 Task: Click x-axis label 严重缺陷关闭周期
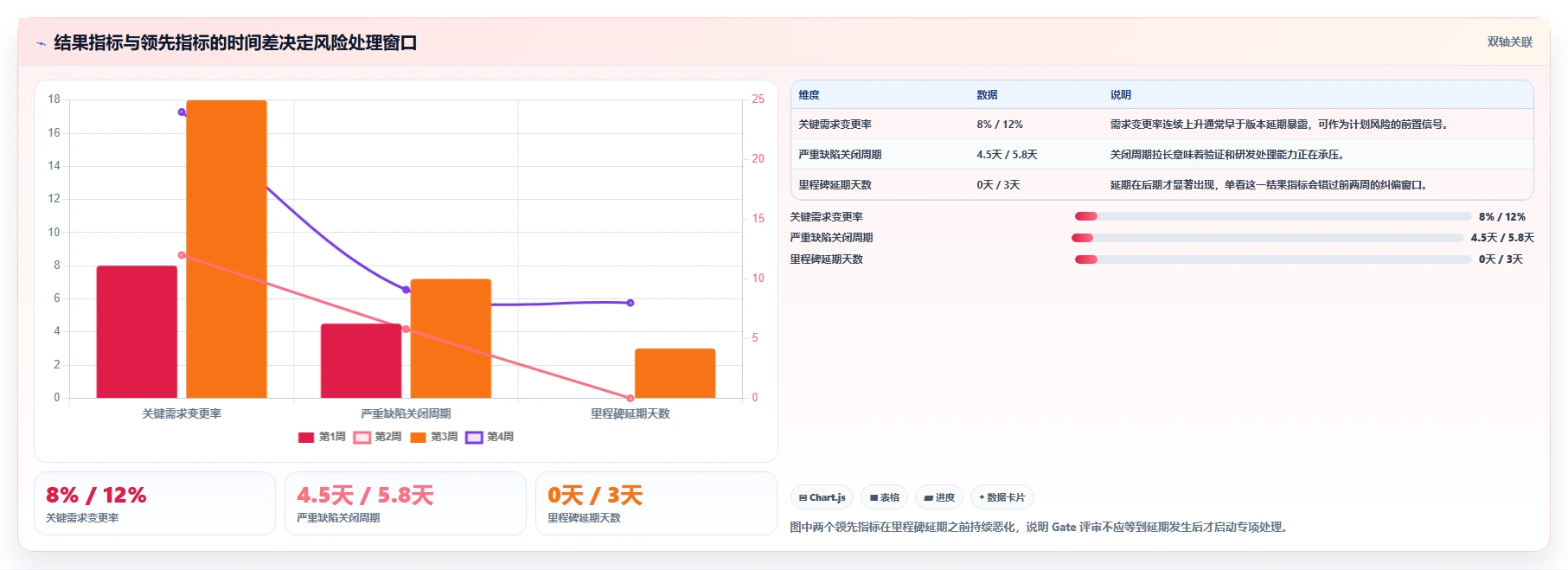coord(406,413)
